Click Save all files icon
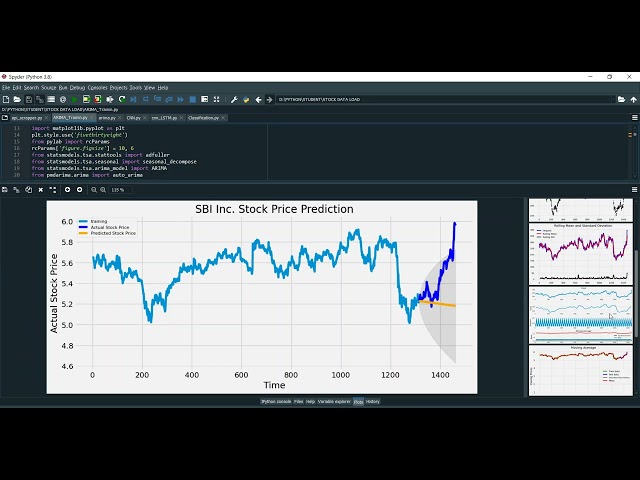 click(x=40, y=99)
